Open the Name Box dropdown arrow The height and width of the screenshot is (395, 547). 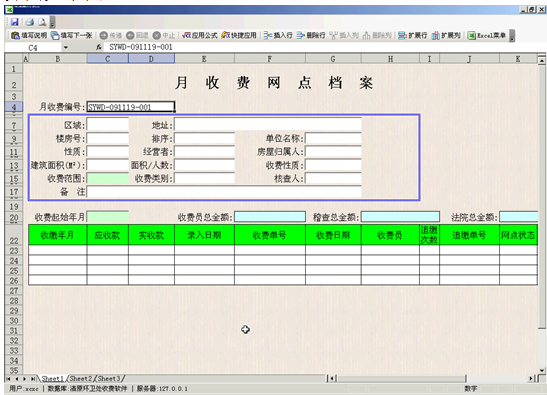tap(65, 47)
